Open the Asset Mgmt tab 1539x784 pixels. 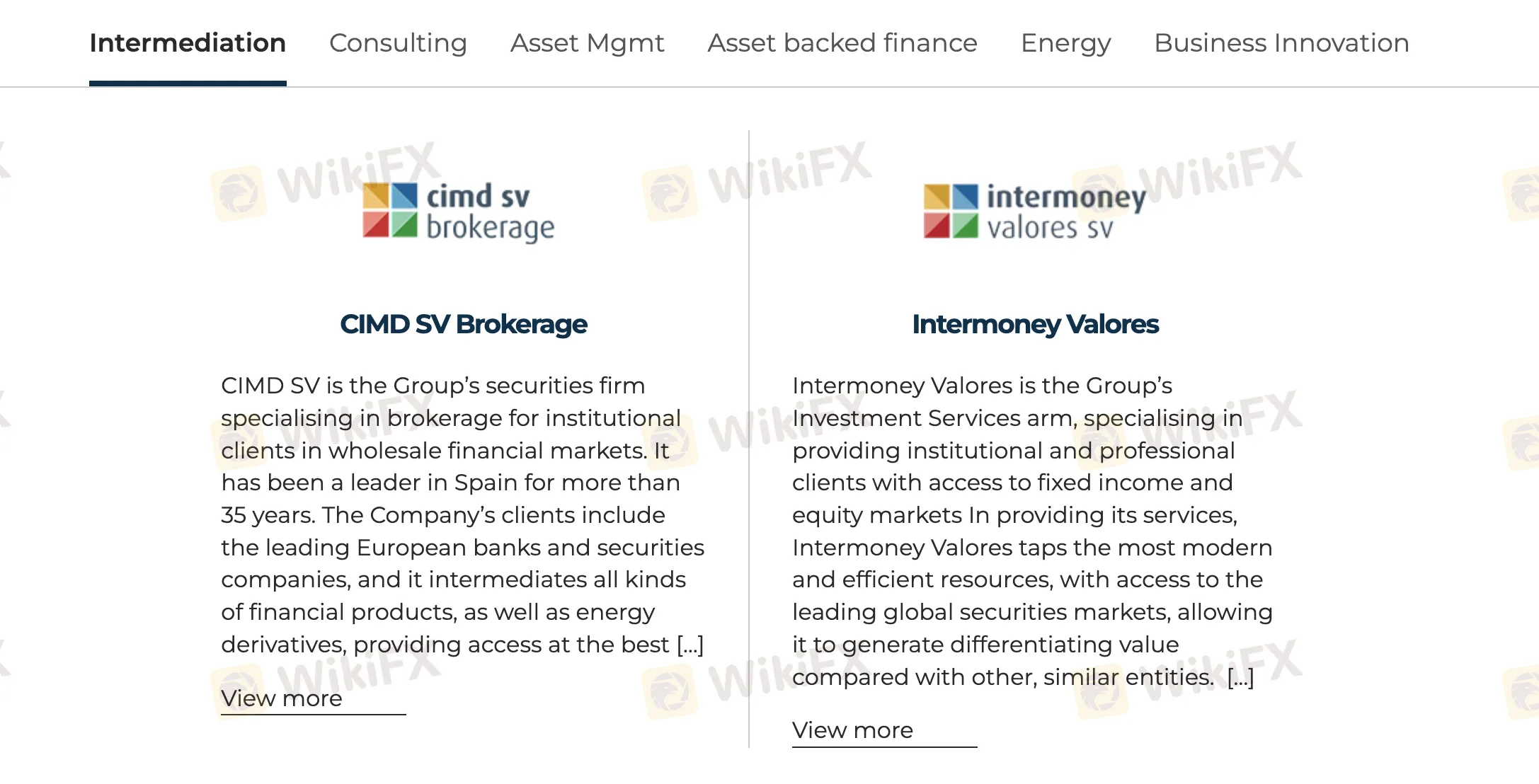coord(587,43)
